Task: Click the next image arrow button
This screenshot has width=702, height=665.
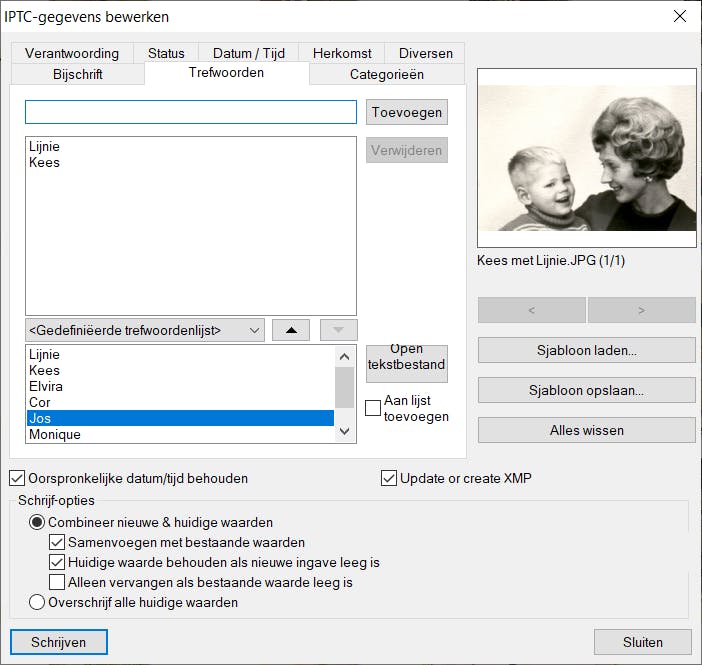Action: pos(641,311)
